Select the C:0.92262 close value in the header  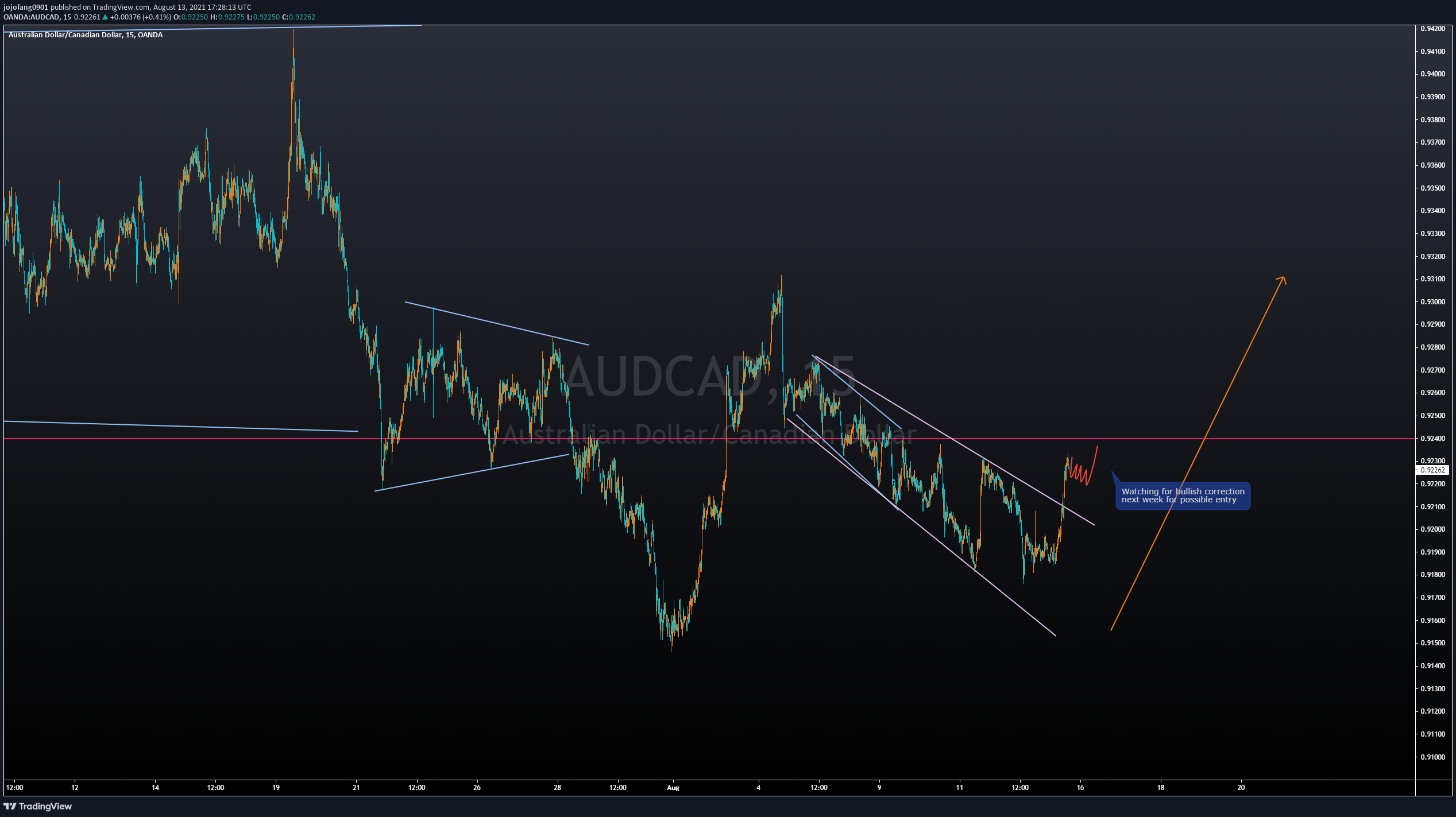point(298,17)
